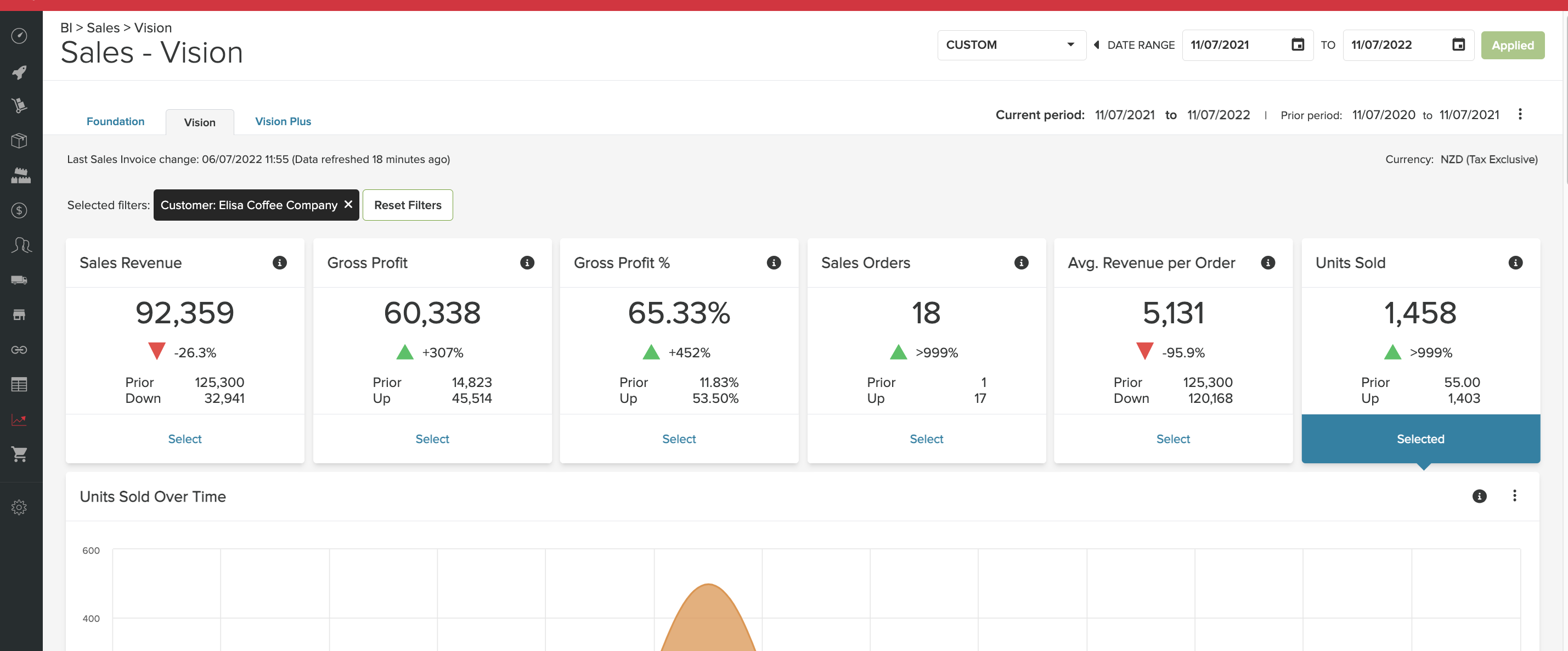Click the red BI chart icon in sidebar

point(19,419)
